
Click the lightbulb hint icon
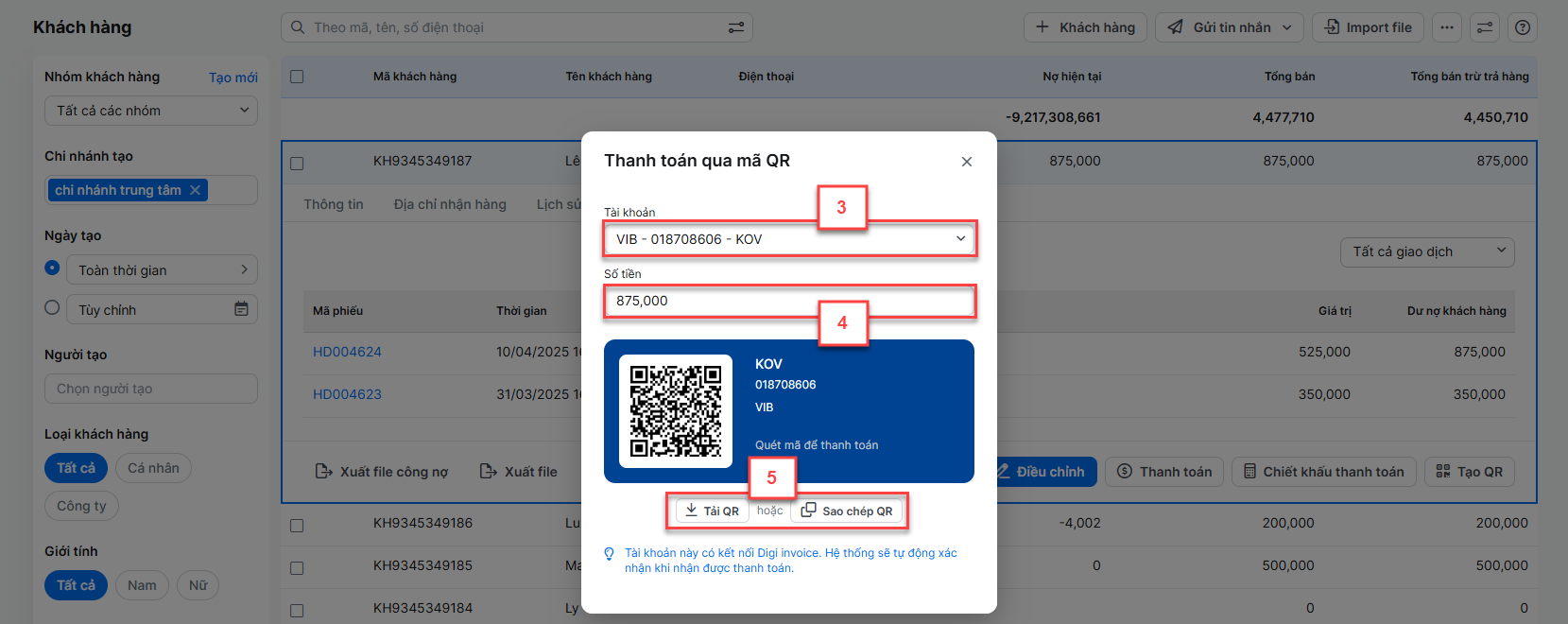click(x=610, y=554)
